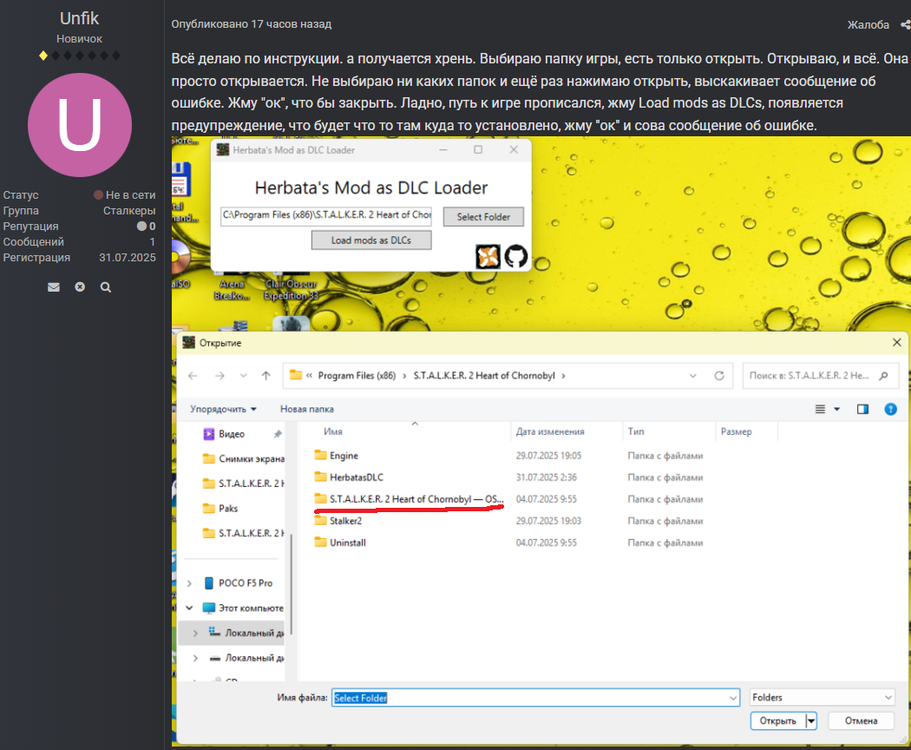Click the Жалоба report link
Screen dimensions: 911x750
tap(868, 24)
